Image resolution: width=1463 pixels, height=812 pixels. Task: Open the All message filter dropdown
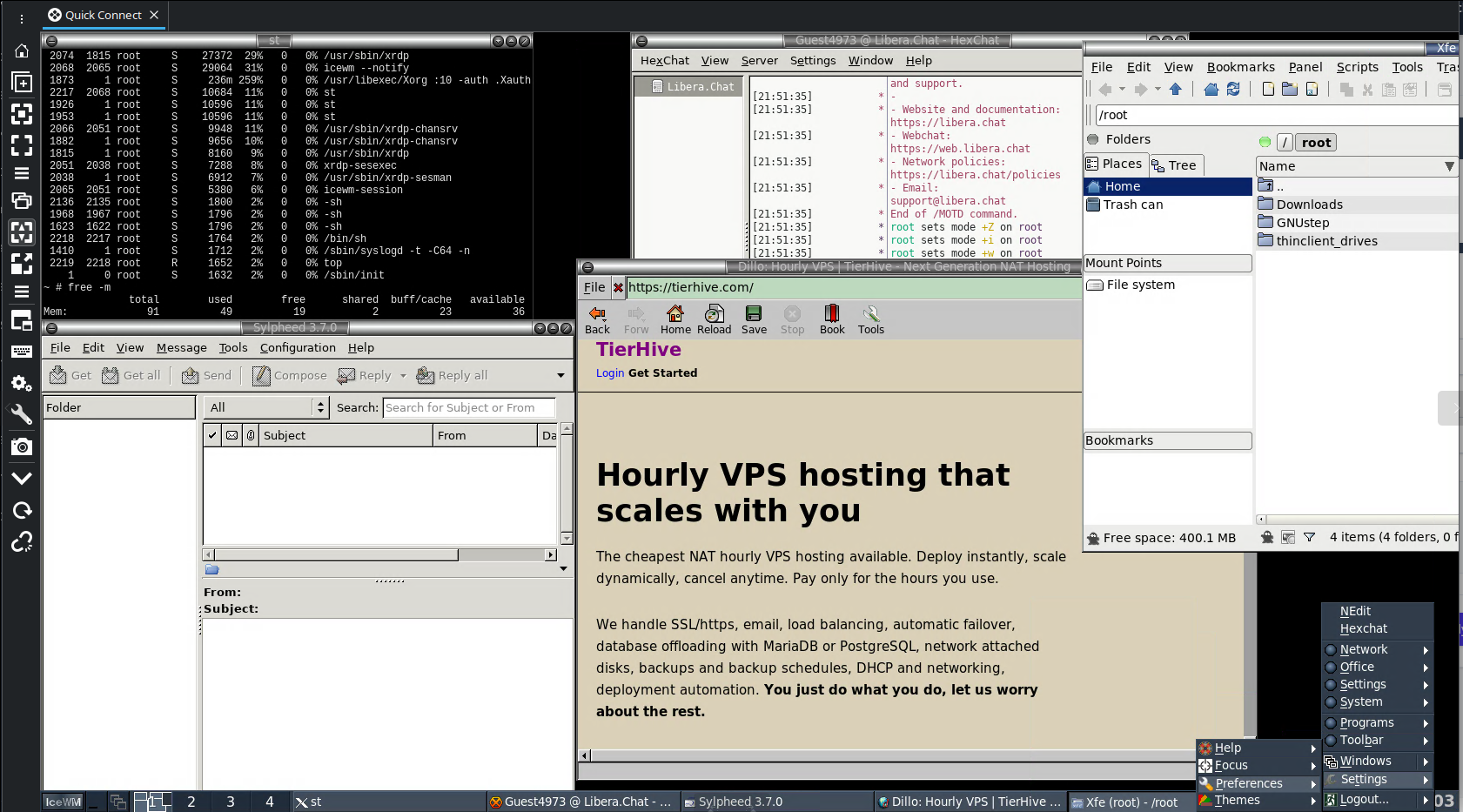[266, 407]
